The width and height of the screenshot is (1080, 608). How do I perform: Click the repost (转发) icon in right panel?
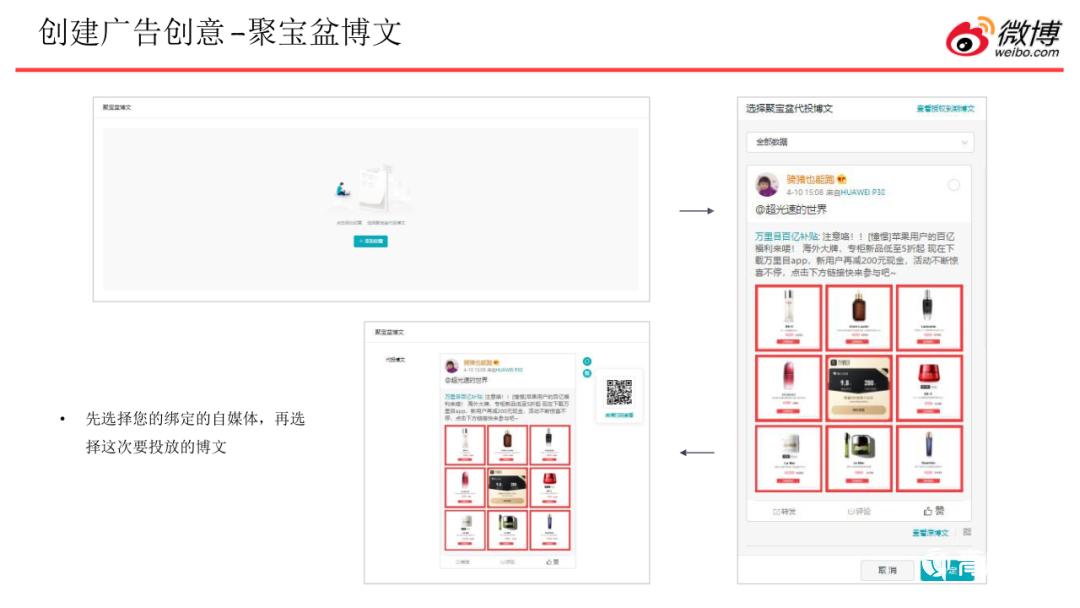pos(784,511)
